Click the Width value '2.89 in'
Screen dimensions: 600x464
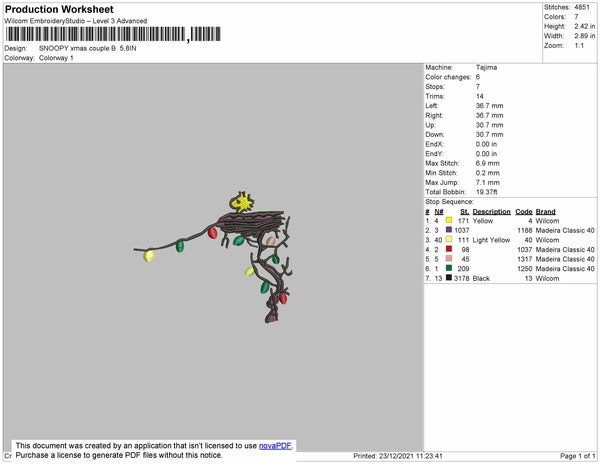tap(584, 36)
